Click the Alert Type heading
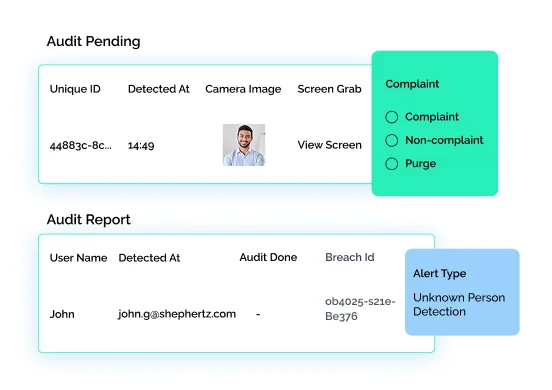Viewport: 552px width, 390px height. [440, 273]
